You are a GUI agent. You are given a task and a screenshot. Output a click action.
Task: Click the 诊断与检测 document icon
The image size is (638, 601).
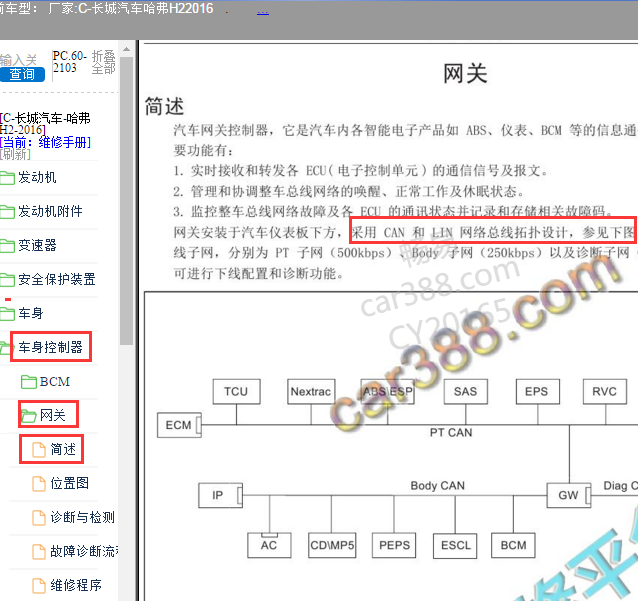(x=39, y=518)
